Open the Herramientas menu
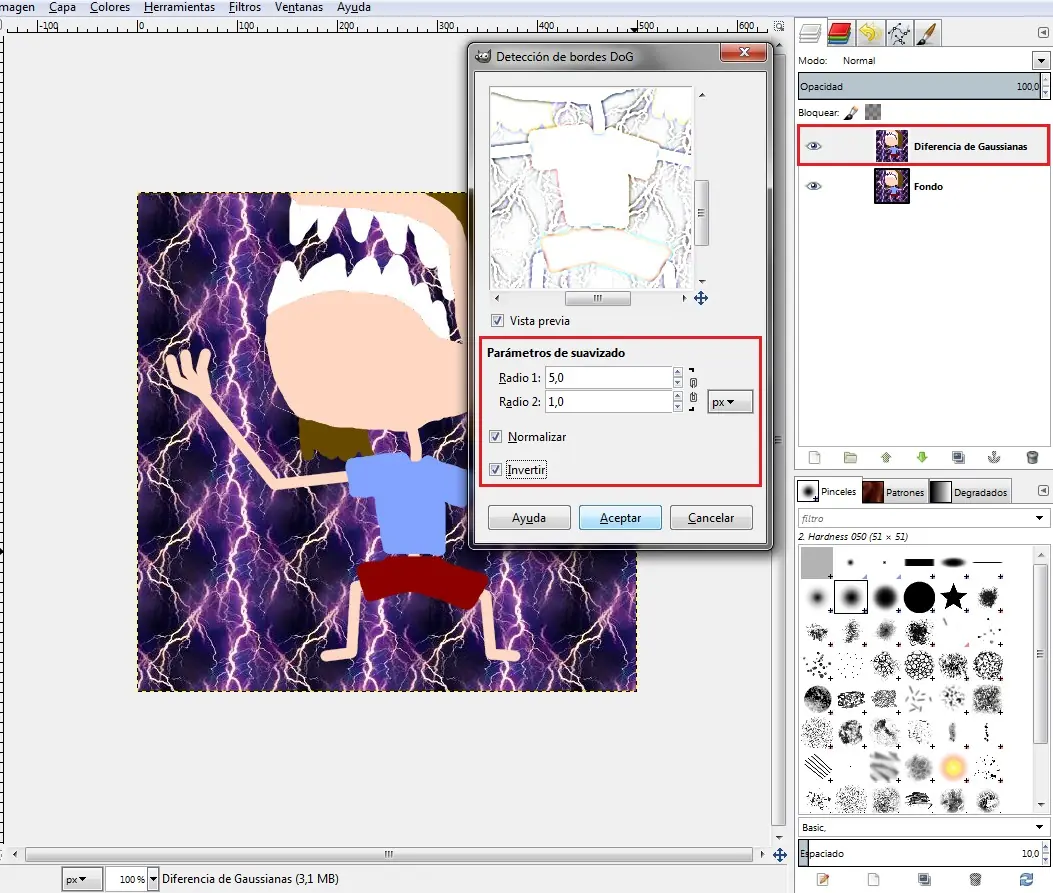Screen dimensions: 1053x893 point(179,7)
